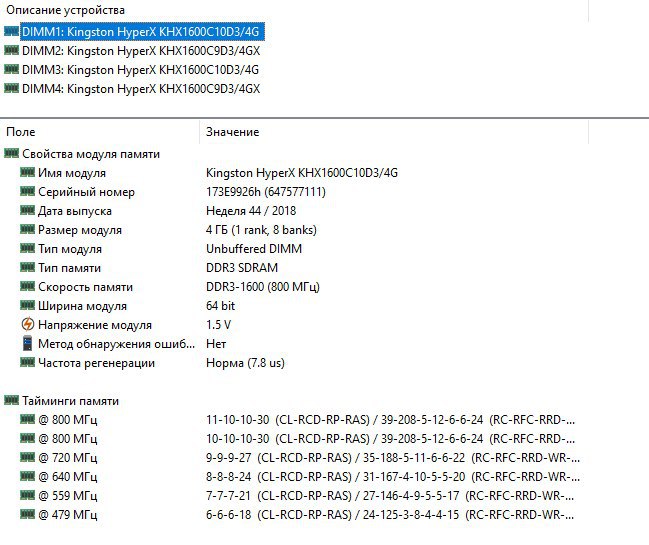
Task: Select the 'Тайминги памяти' group heading
Action: [70, 401]
